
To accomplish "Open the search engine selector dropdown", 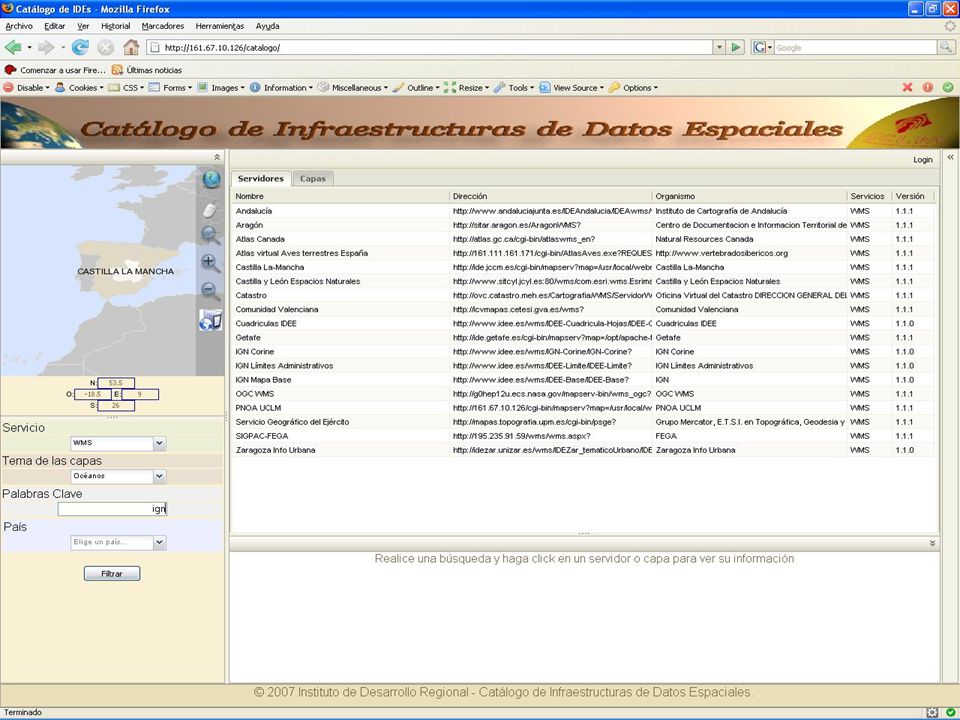I will (x=762, y=47).
